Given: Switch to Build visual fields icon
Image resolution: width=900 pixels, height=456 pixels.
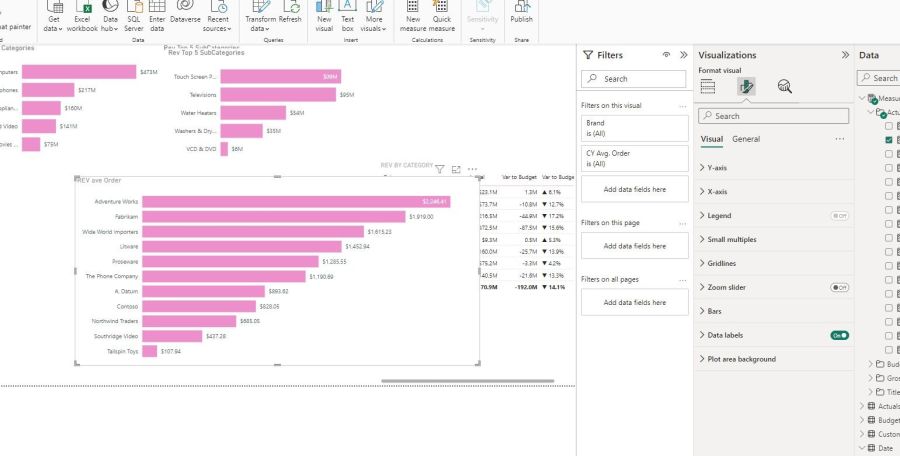Looking at the screenshot, I should coord(708,87).
